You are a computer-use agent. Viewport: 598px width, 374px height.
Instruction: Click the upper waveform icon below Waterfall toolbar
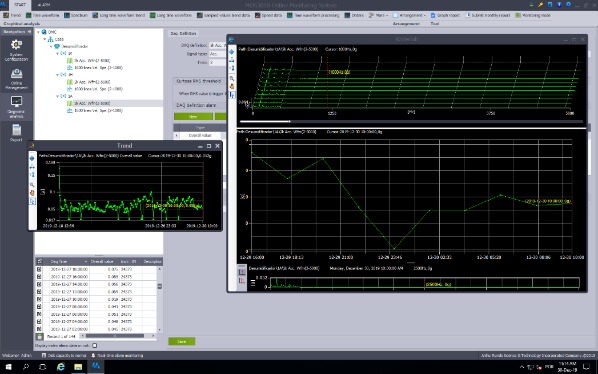tap(242, 272)
